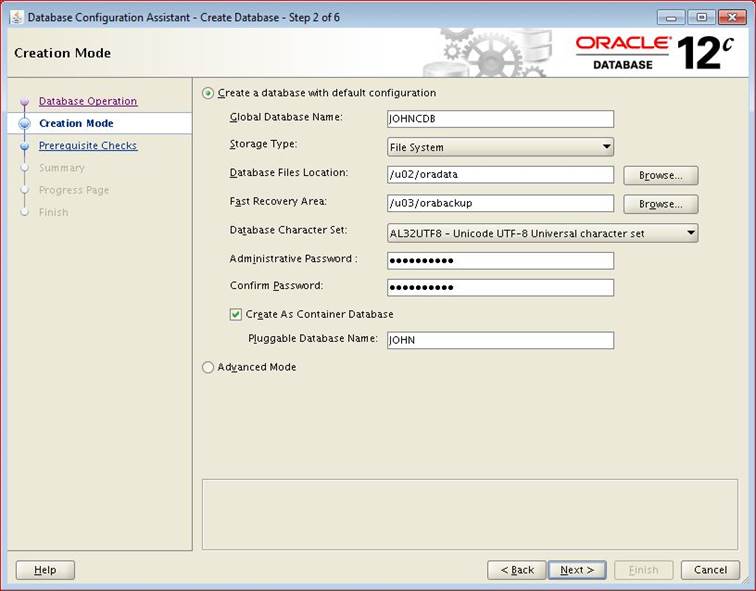Click the Confirm Password field
The image size is (756, 591).
pos(500,287)
